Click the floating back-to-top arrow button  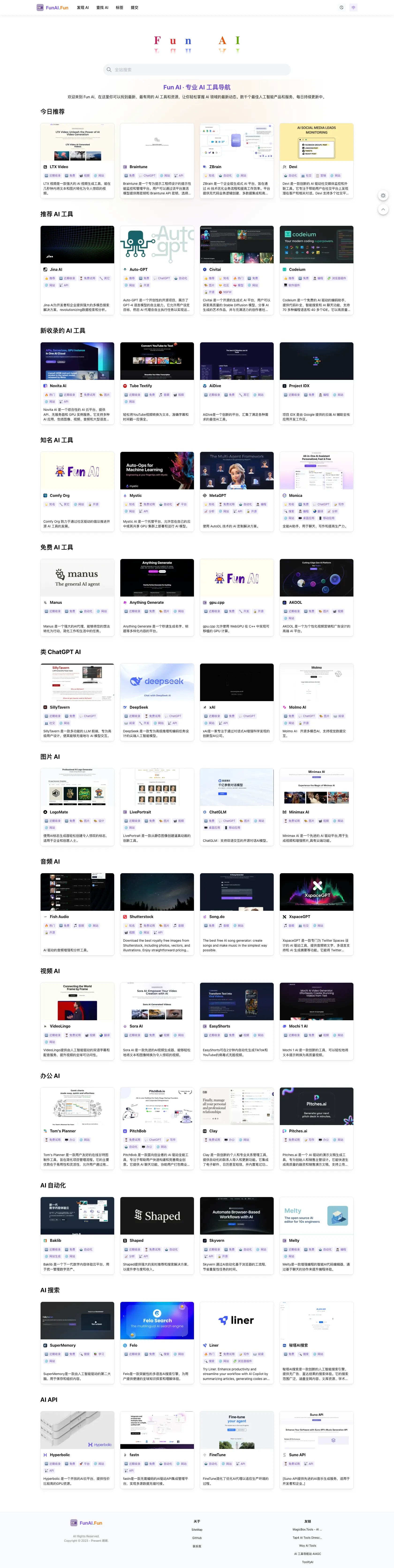(383, 209)
